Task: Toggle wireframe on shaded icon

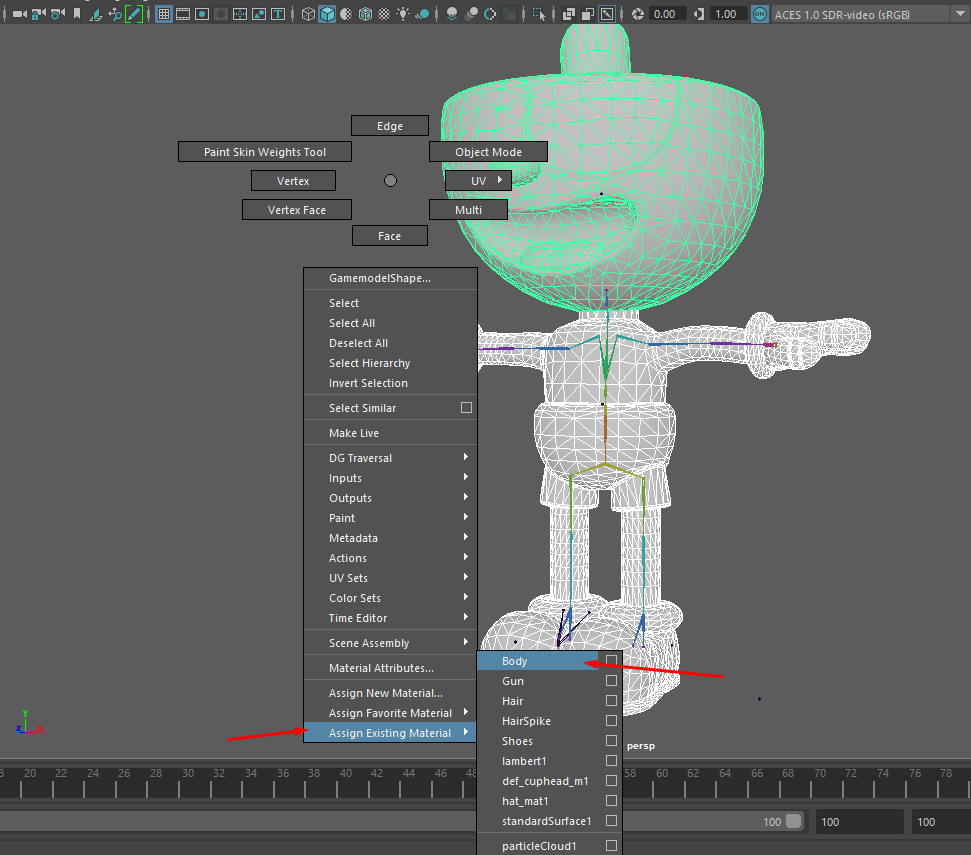Action: [365, 14]
